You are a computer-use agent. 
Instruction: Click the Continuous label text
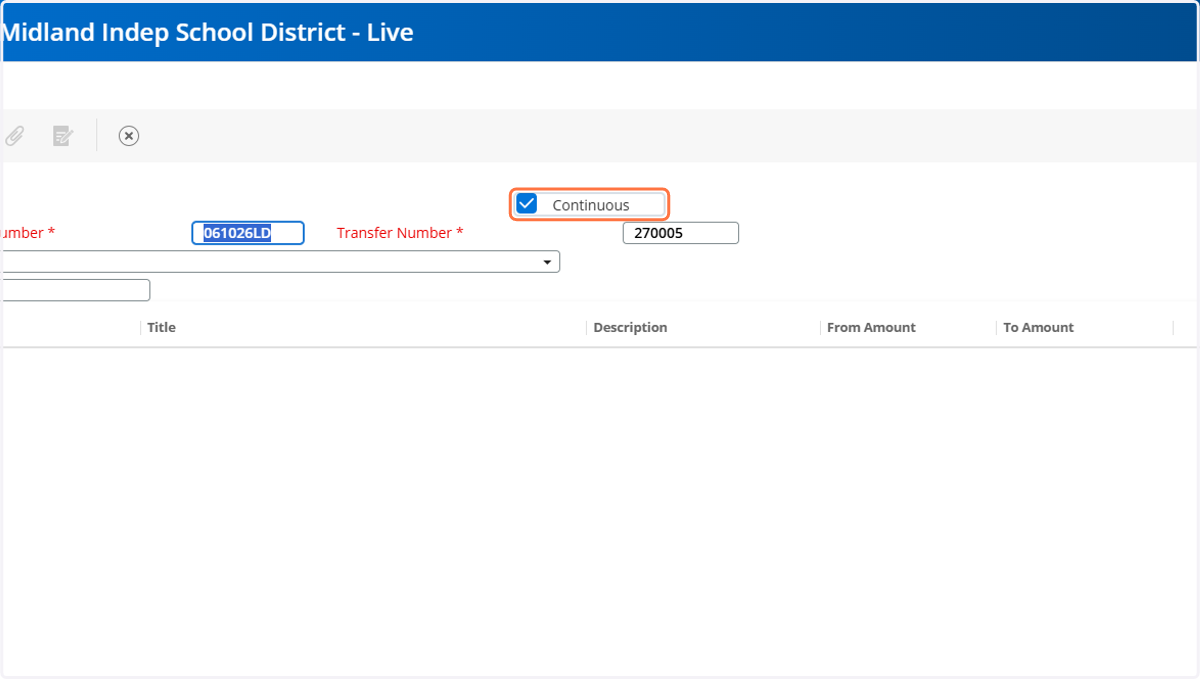pos(591,205)
